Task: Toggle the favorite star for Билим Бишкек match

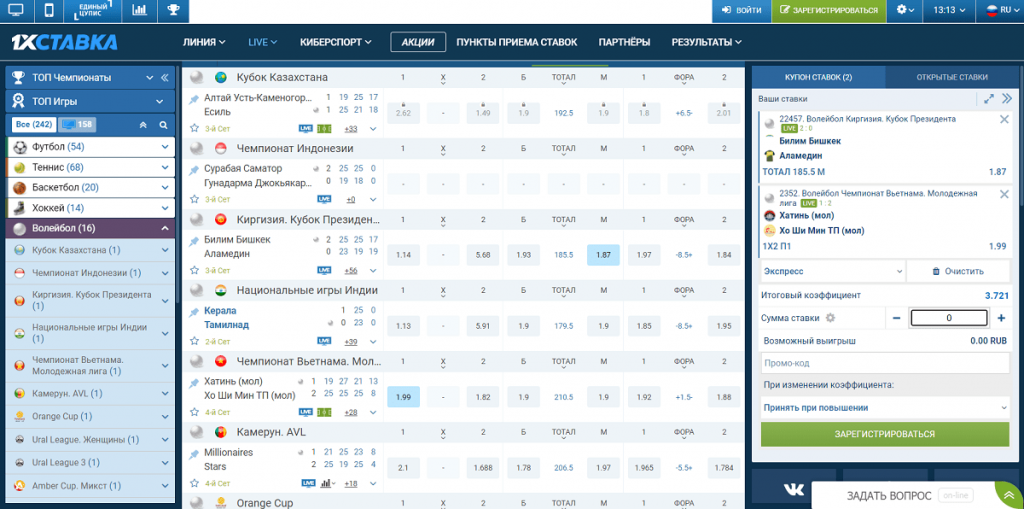Action: [x=195, y=270]
